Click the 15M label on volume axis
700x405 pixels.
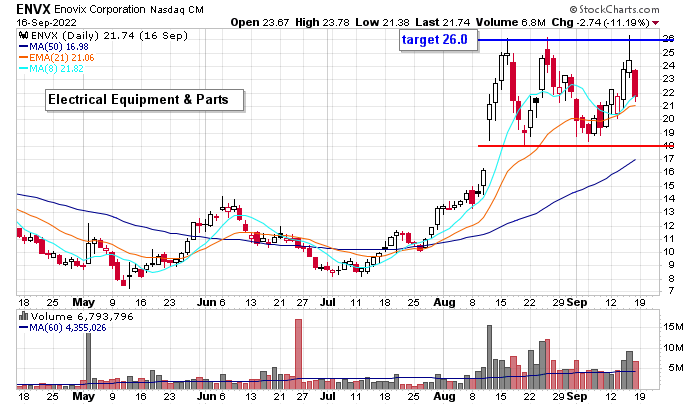coord(673,327)
